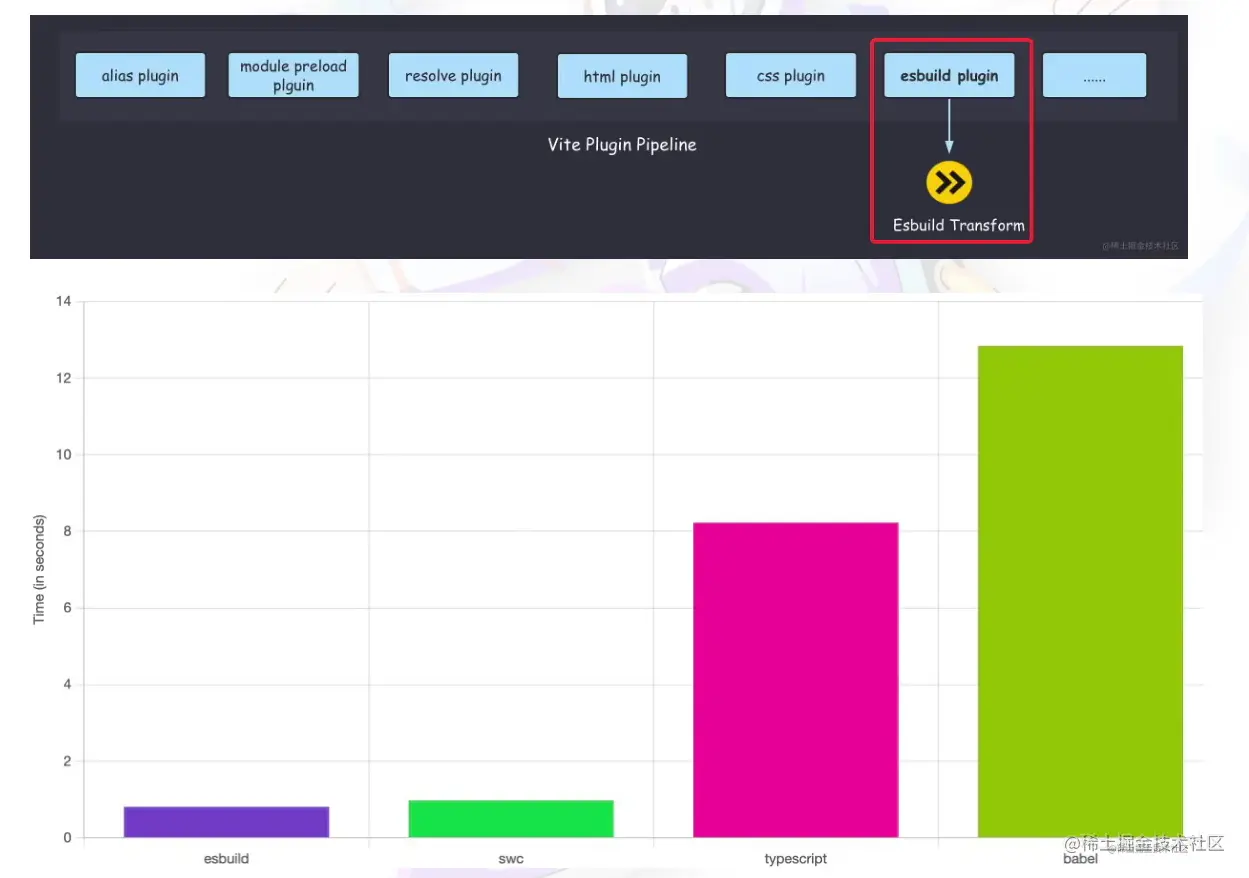Click the Vite Plugin Pipeline caption
Screen dimensions: 1249x878
click(x=622, y=144)
